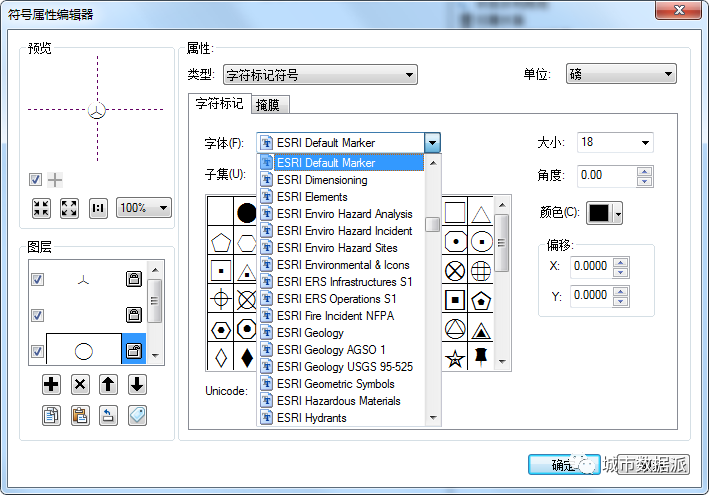Select the empty triangle symbol
Screen dimensions: 709x495
tap(481, 214)
